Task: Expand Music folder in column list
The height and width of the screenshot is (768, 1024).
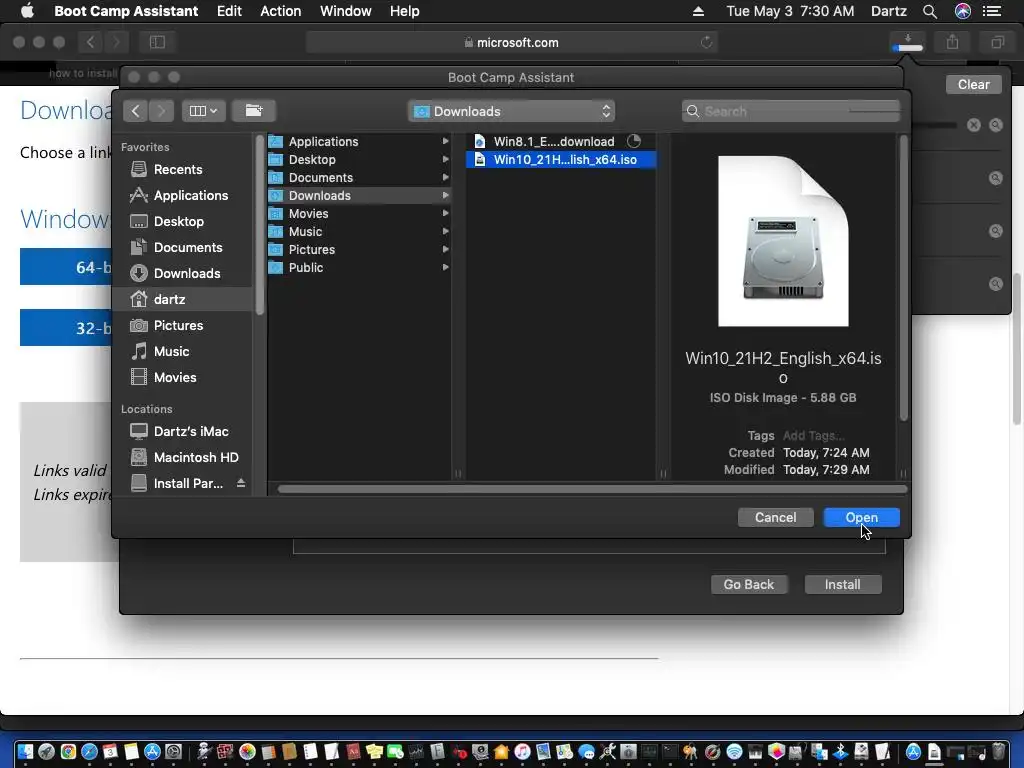Action: (445, 231)
